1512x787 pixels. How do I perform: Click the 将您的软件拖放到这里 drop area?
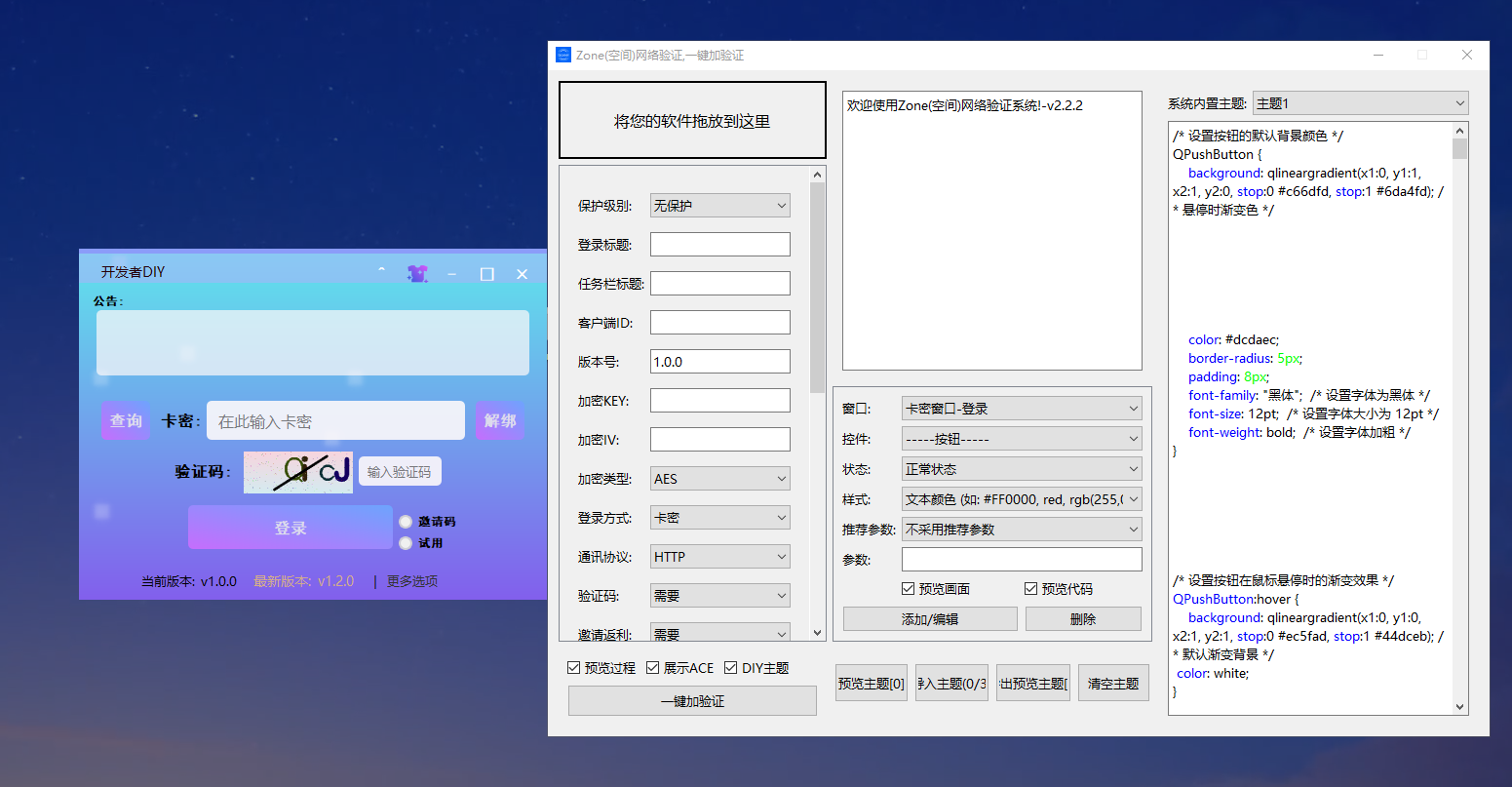[x=692, y=121]
